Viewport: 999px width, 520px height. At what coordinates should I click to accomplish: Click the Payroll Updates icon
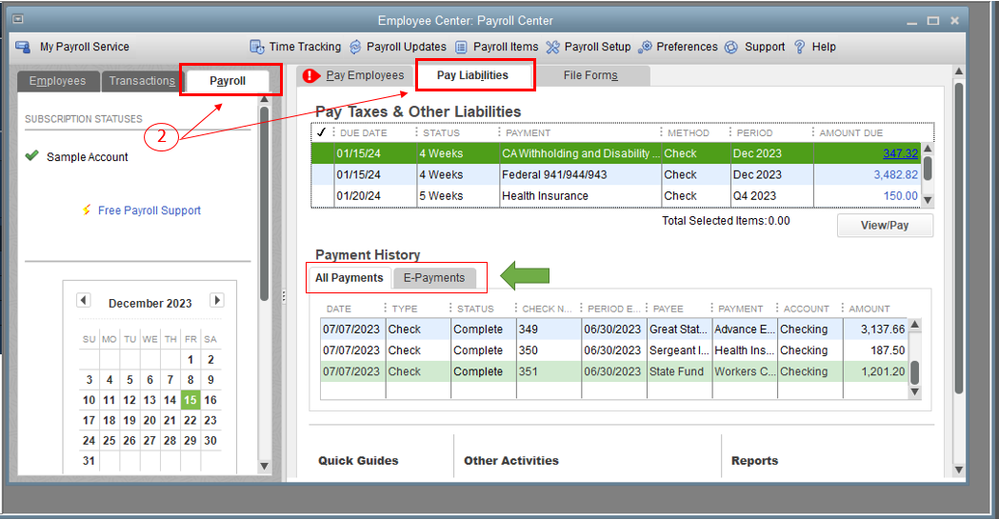tap(356, 47)
